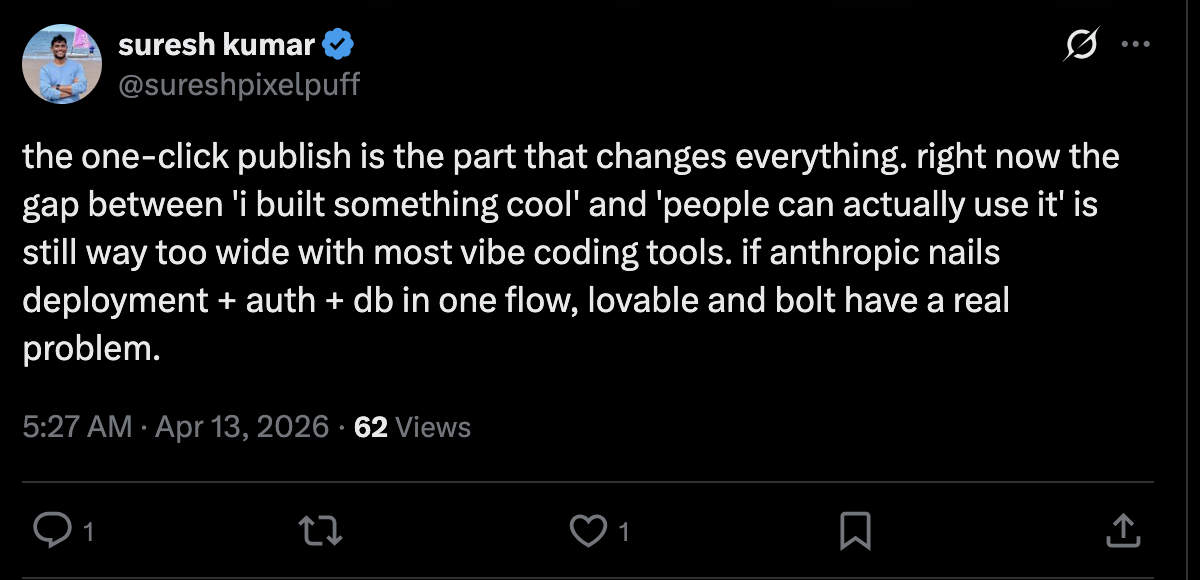Image resolution: width=1200 pixels, height=580 pixels.
Task: Click the display name suresh kumar
Action: [215, 46]
